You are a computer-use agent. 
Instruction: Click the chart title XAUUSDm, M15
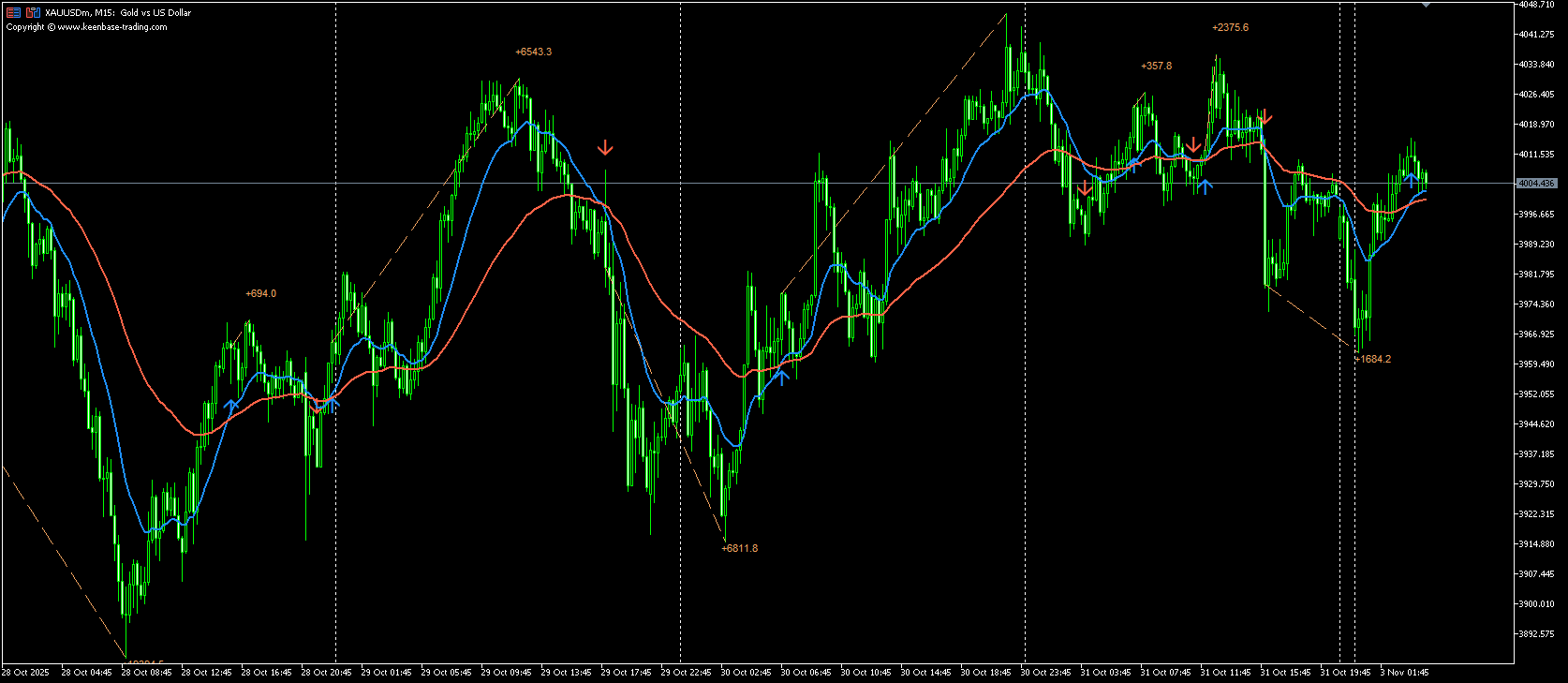[81, 13]
